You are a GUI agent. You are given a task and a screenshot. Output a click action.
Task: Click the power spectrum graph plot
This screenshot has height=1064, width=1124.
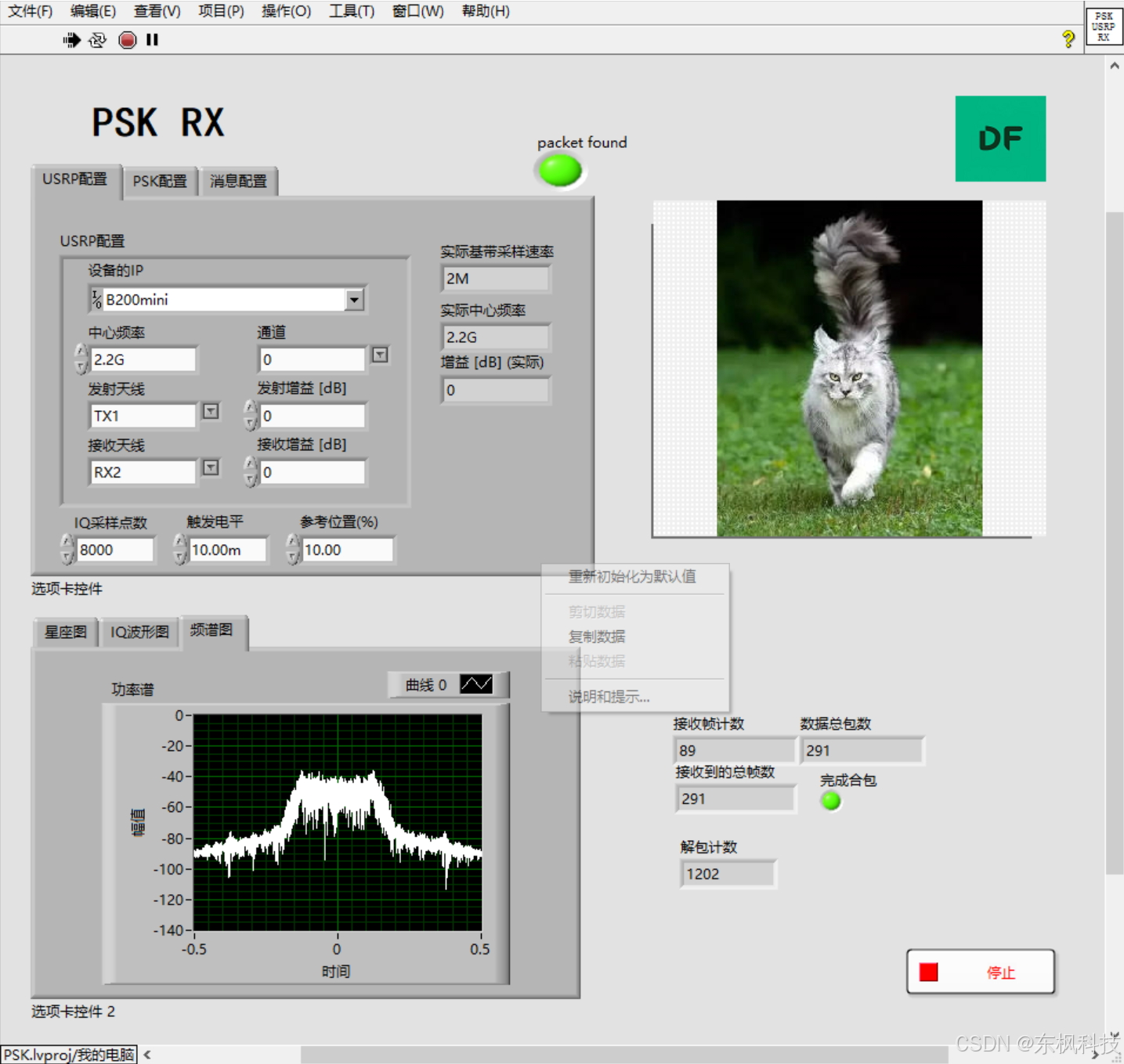pos(338,822)
